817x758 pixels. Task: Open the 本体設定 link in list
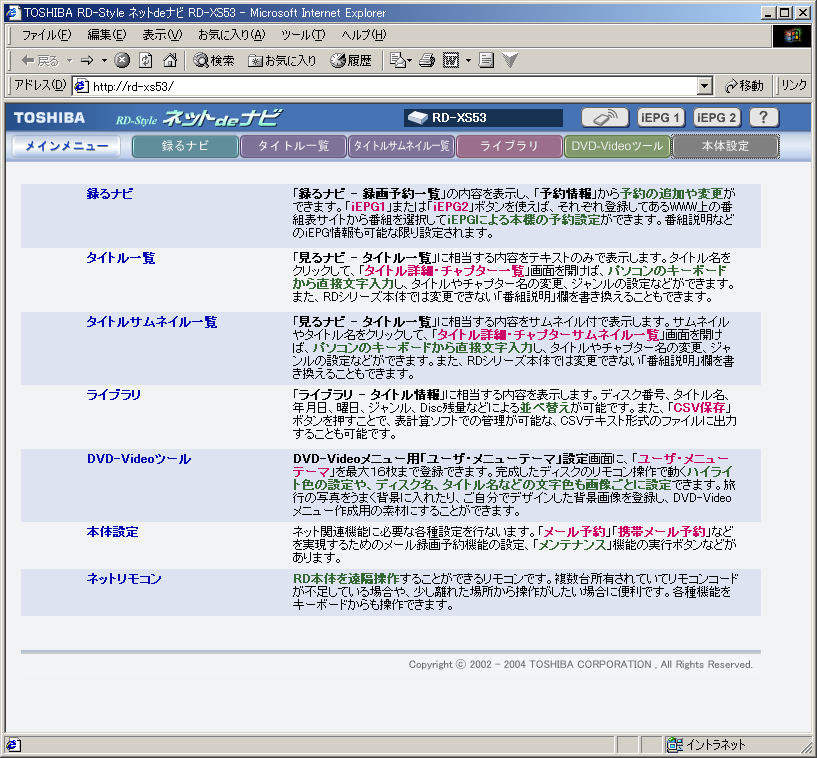(x=112, y=532)
